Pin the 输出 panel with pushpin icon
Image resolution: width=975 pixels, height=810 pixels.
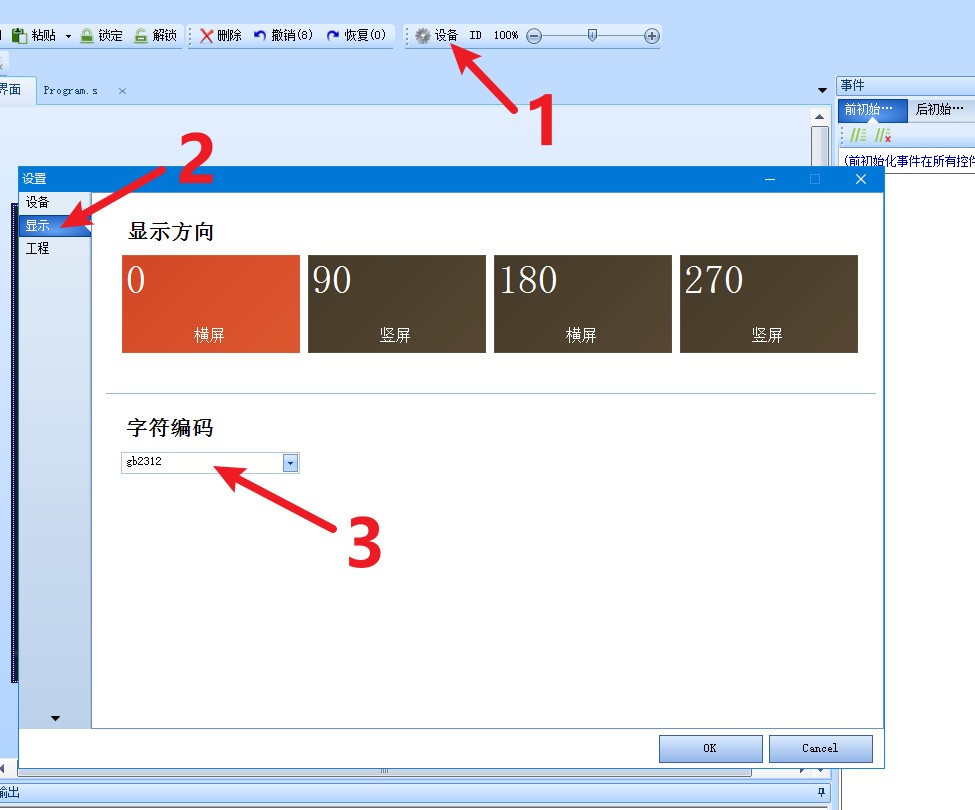tap(822, 793)
